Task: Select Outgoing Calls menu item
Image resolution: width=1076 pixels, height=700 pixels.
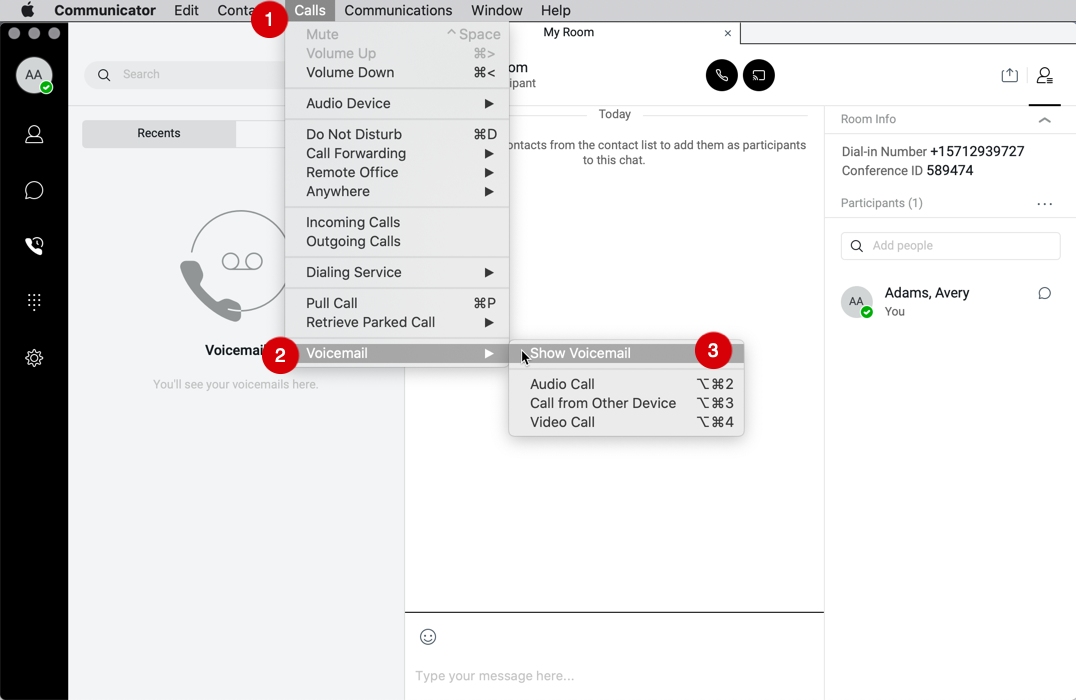Action: point(397,242)
